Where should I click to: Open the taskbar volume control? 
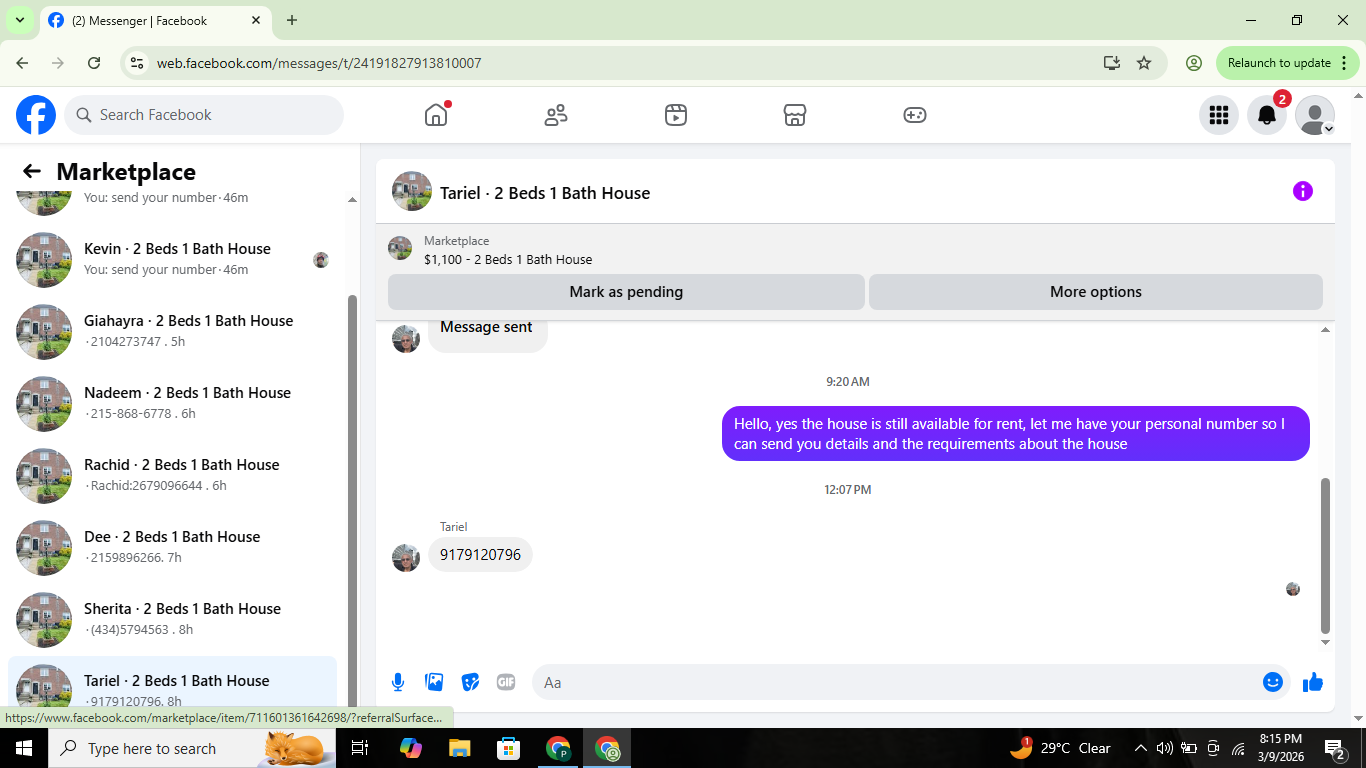(1164, 748)
